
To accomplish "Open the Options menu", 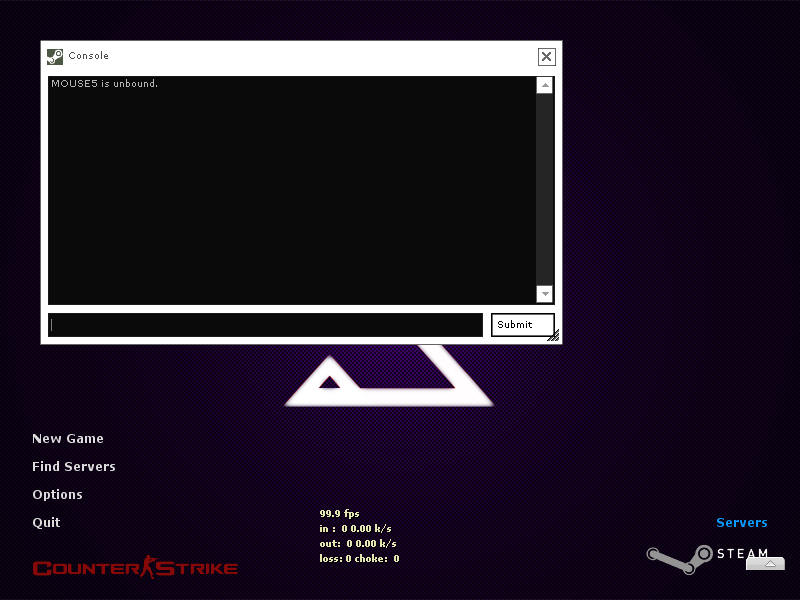I will [57, 494].
